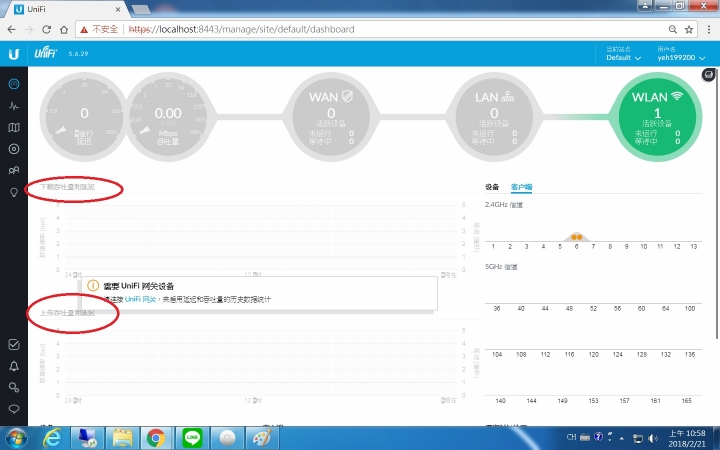Image resolution: width=720 pixels, height=450 pixels.
Task: Click the Mbps throughput gauge
Action: click(168, 117)
